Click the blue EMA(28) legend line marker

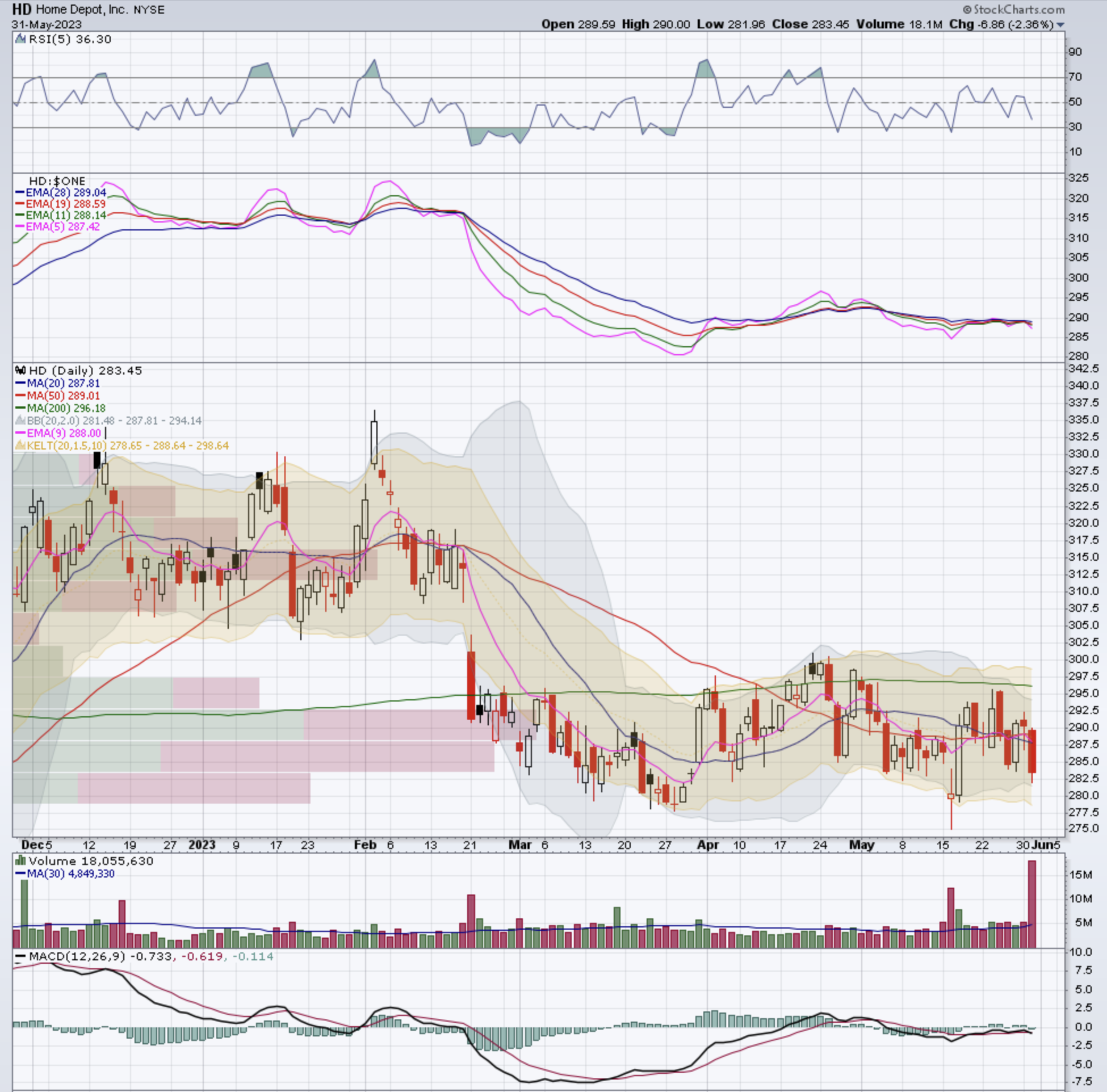(20, 192)
